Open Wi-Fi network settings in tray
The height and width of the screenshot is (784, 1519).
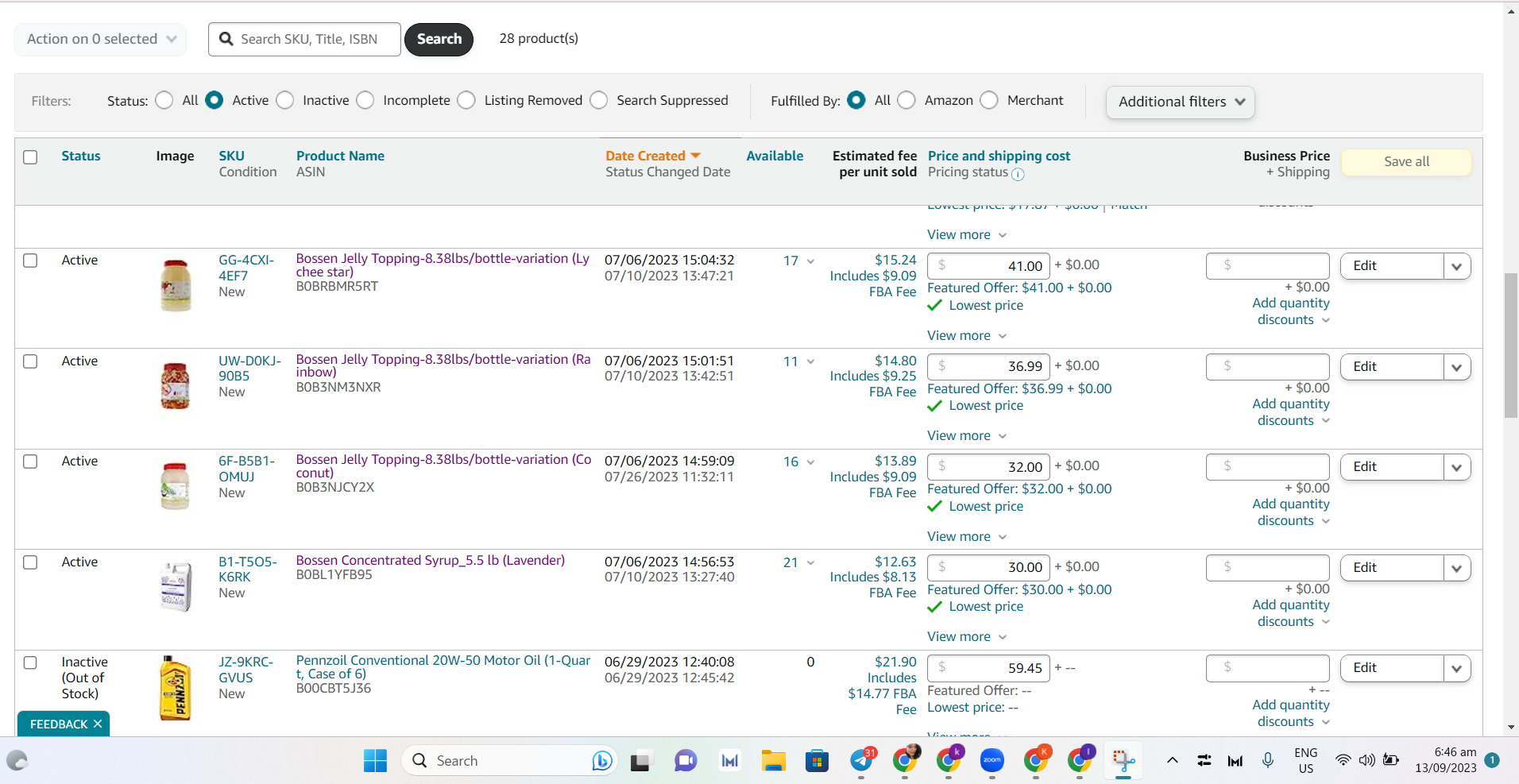coord(1343,760)
